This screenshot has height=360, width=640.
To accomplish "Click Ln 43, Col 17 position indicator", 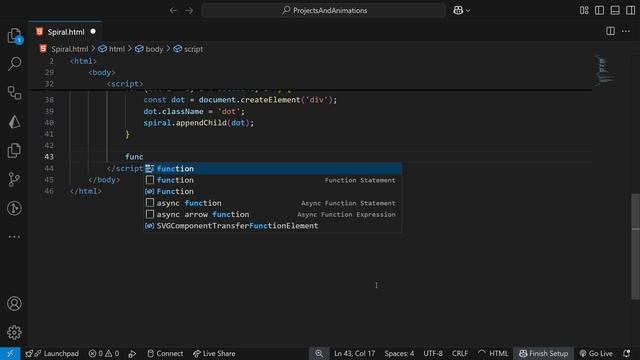I will click(x=354, y=353).
